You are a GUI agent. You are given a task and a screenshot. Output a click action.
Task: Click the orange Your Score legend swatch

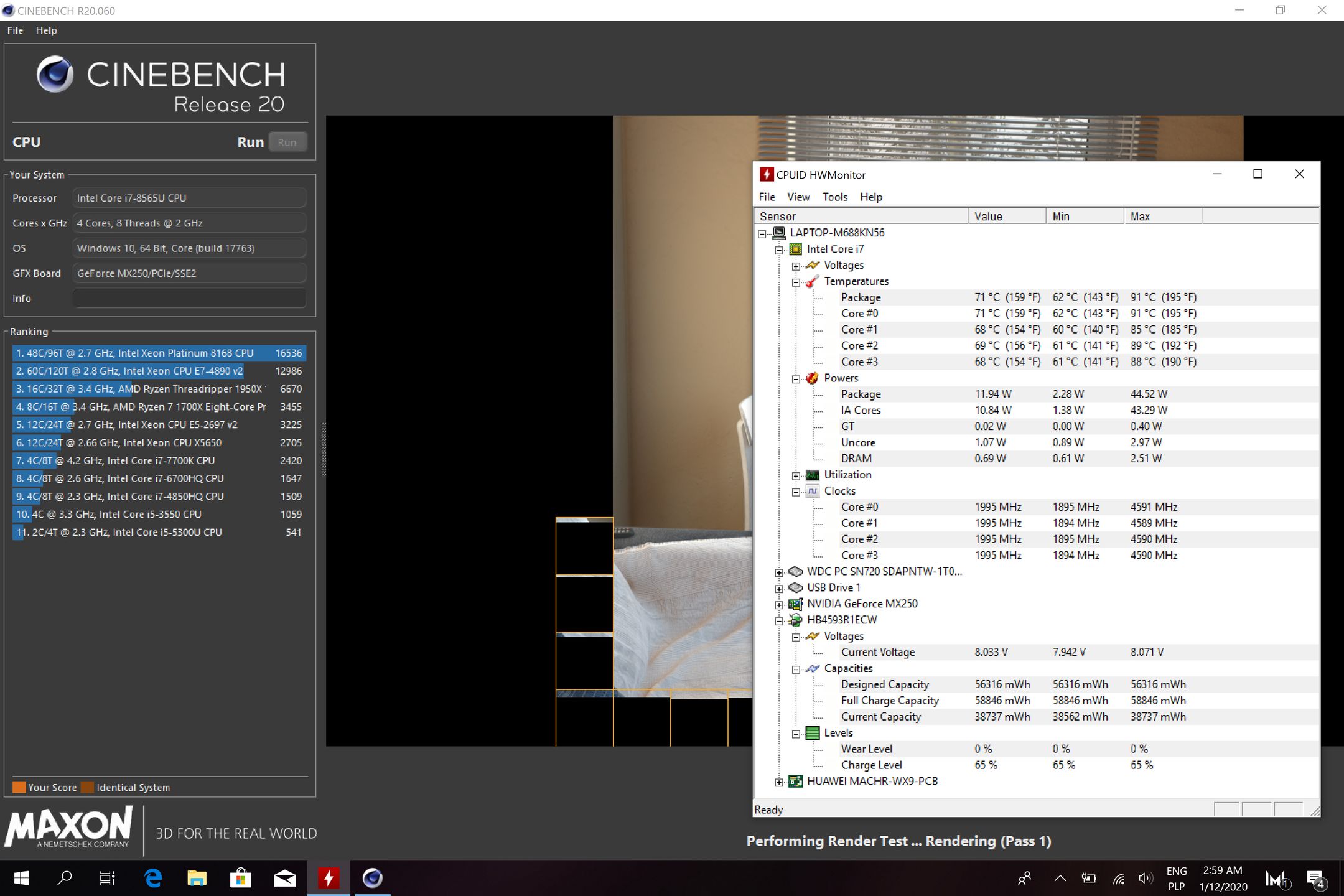click(19, 787)
